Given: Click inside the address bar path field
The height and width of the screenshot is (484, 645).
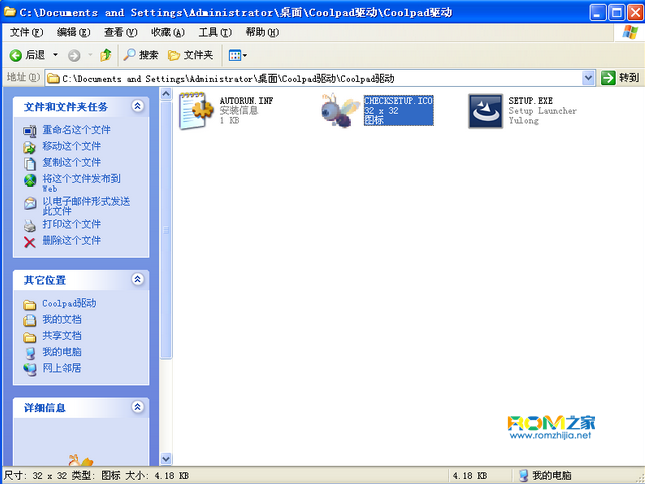Looking at the screenshot, I should 314,78.
